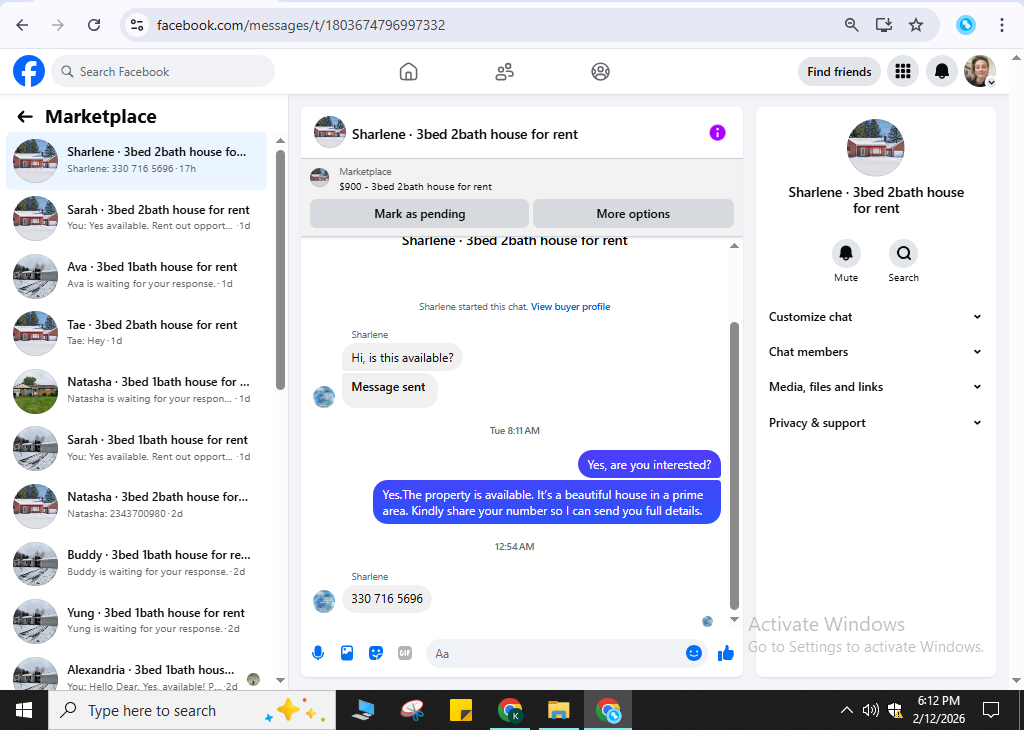Open the emoji picker in message box
1024x730 pixels.
[x=694, y=653]
